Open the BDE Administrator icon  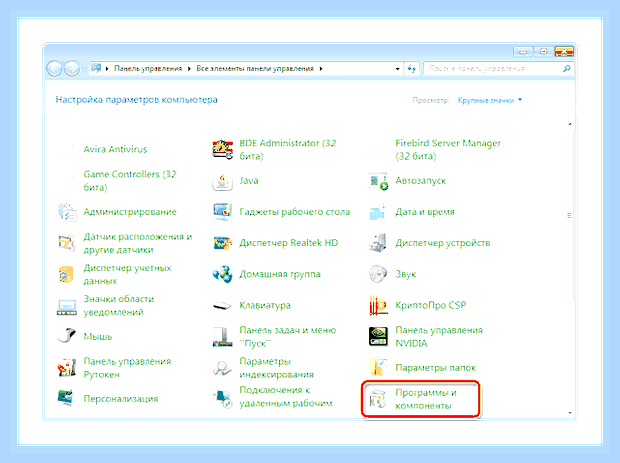222,149
